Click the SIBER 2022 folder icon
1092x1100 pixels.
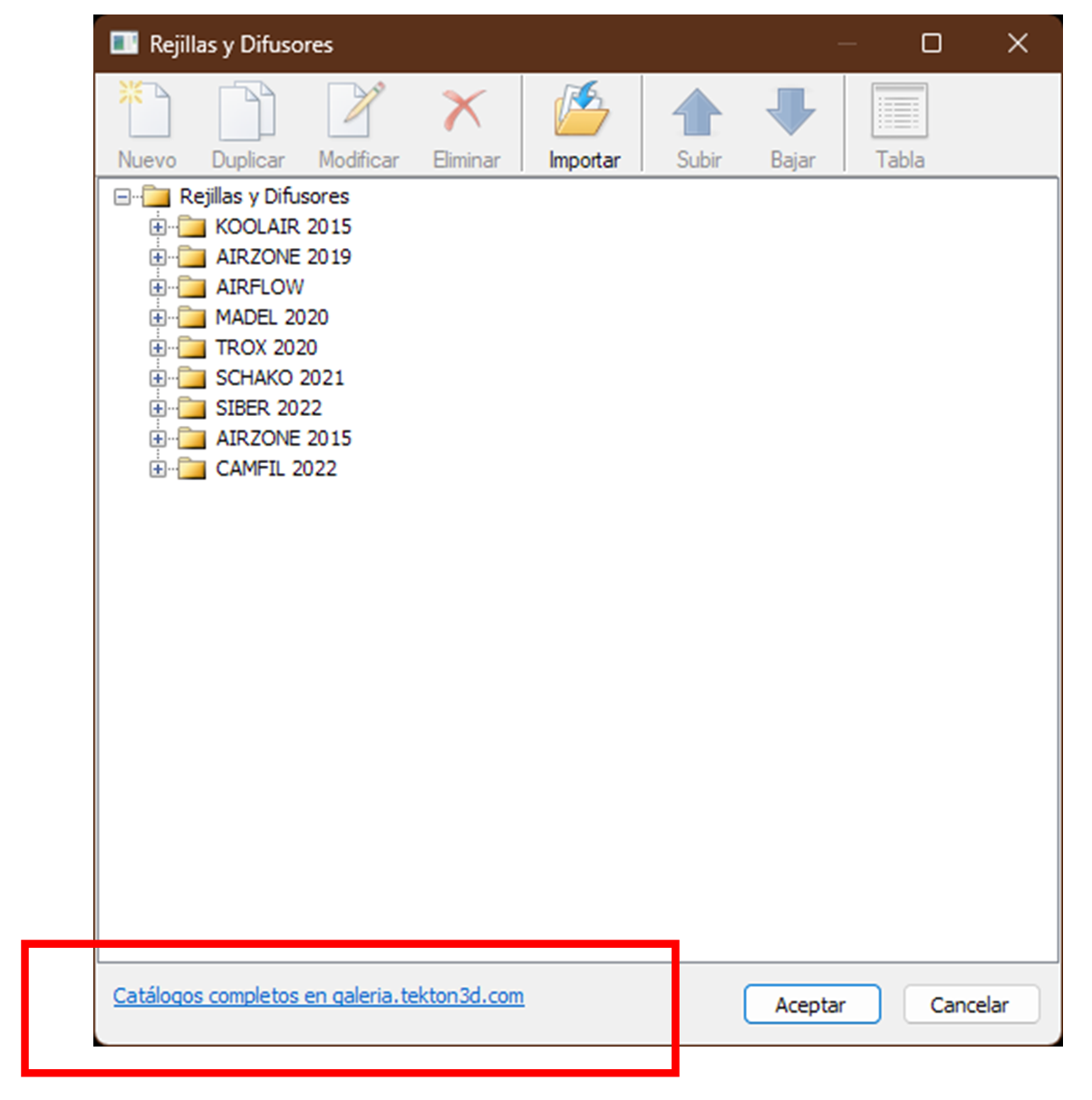pyautogui.click(x=192, y=408)
